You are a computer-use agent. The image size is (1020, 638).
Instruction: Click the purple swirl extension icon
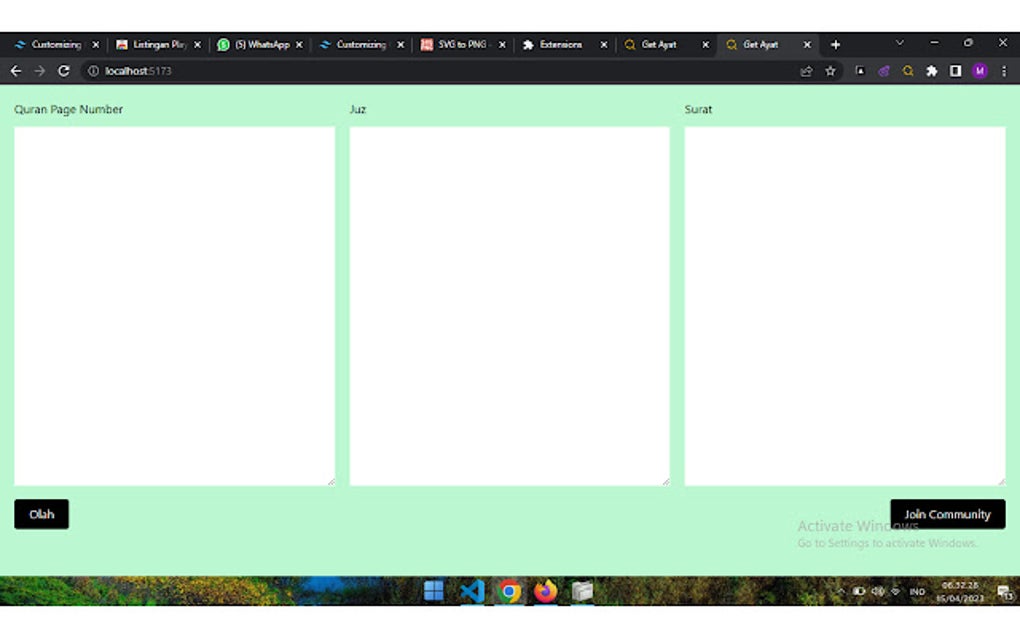(x=885, y=71)
